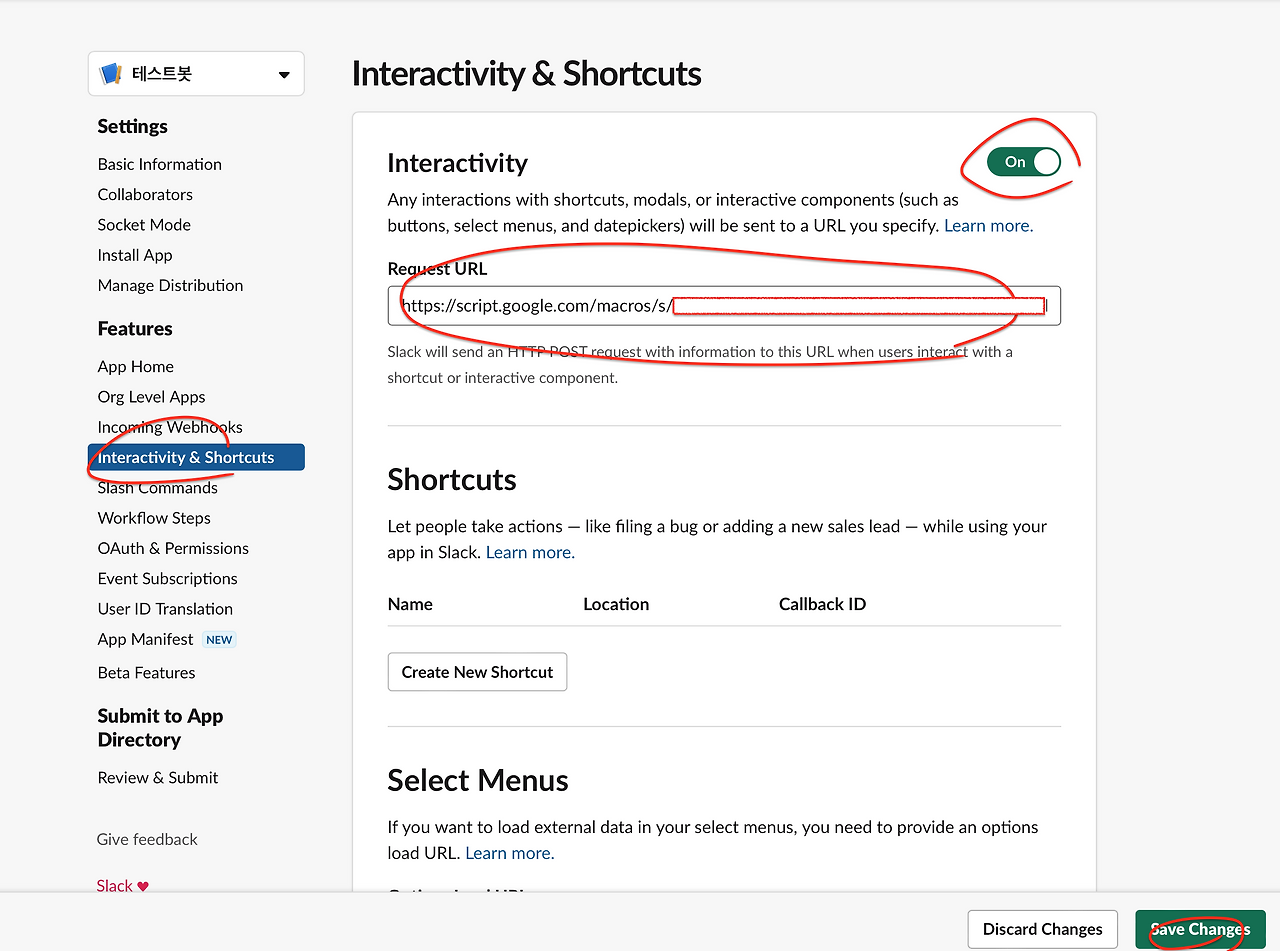This screenshot has width=1280, height=951.
Task: Click the Select Menus section heading
Action: [x=478, y=781]
